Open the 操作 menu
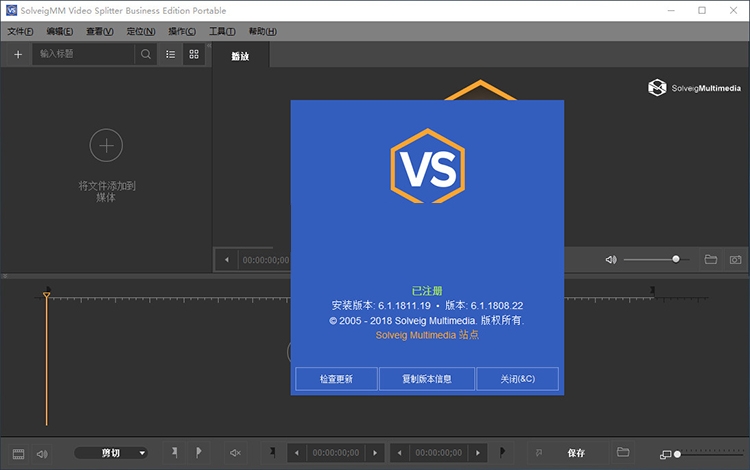Screen dimensions: 750x470 pos(182,31)
